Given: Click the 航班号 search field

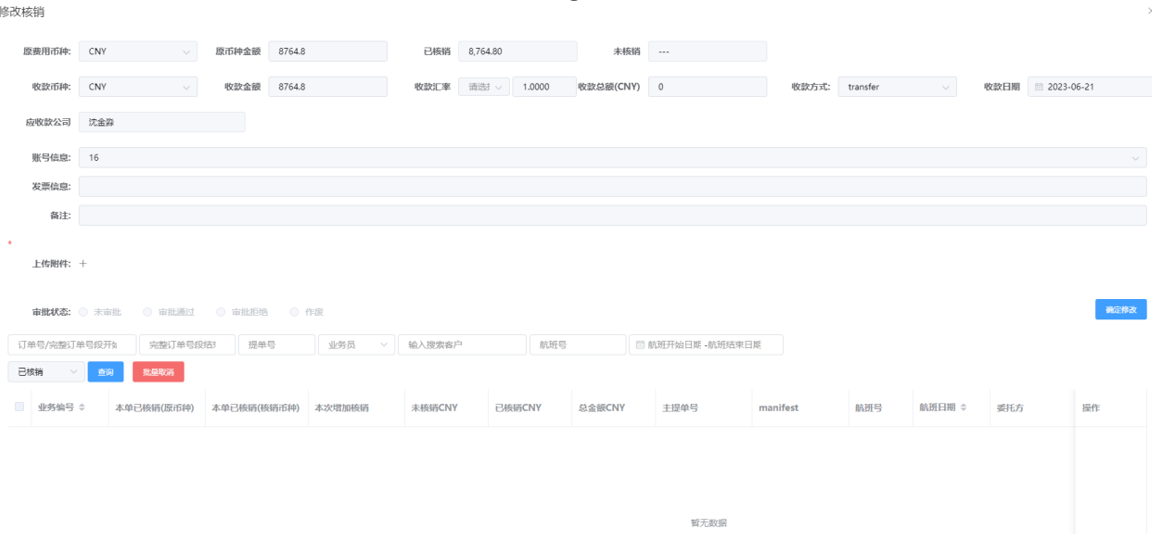Looking at the screenshot, I should tap(578, 344).
